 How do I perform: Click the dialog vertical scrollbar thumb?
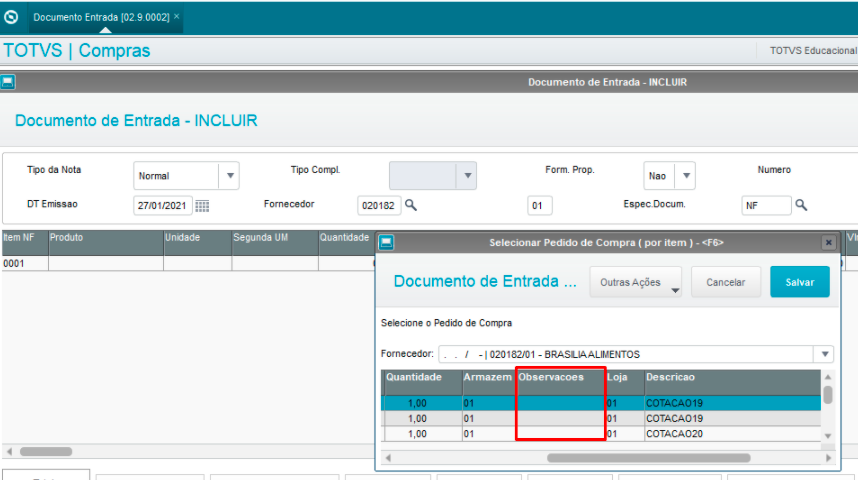[x=828, y=395]
